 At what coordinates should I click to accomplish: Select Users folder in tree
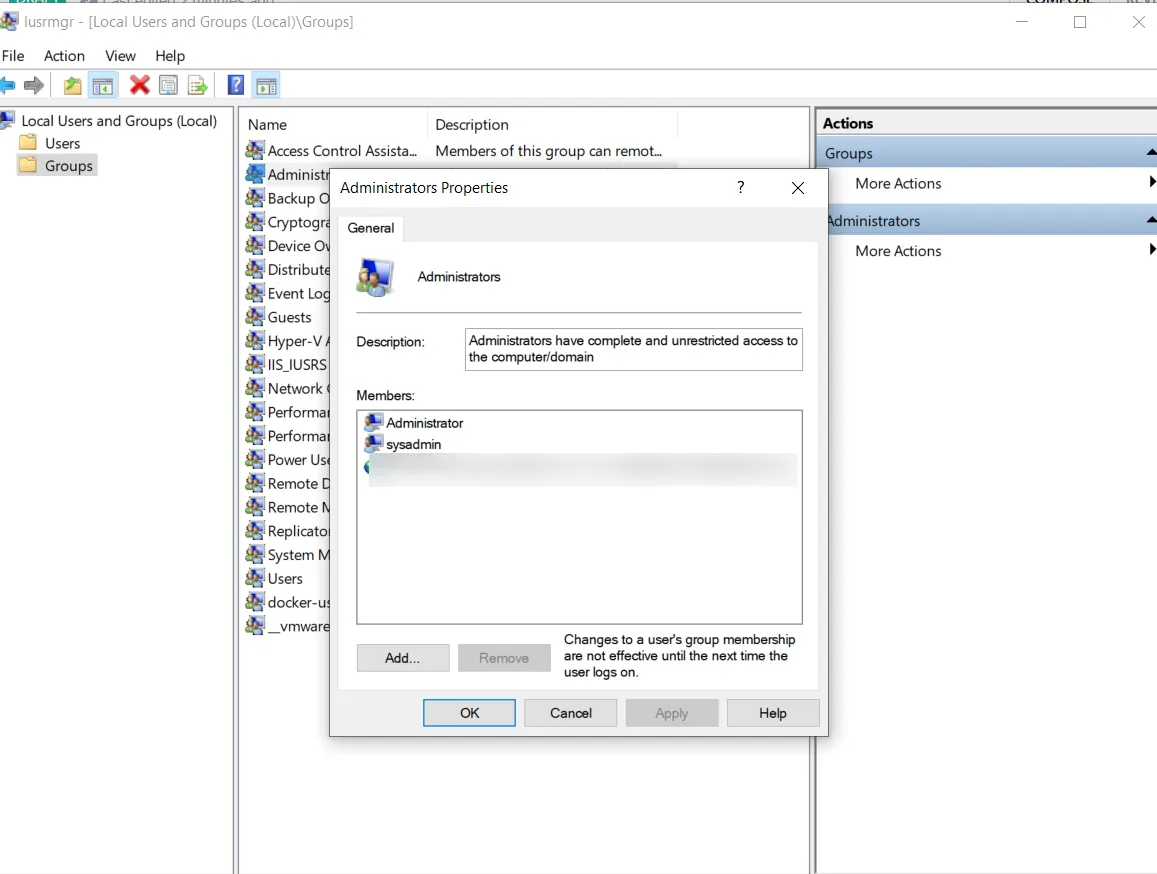pos(62,143)
